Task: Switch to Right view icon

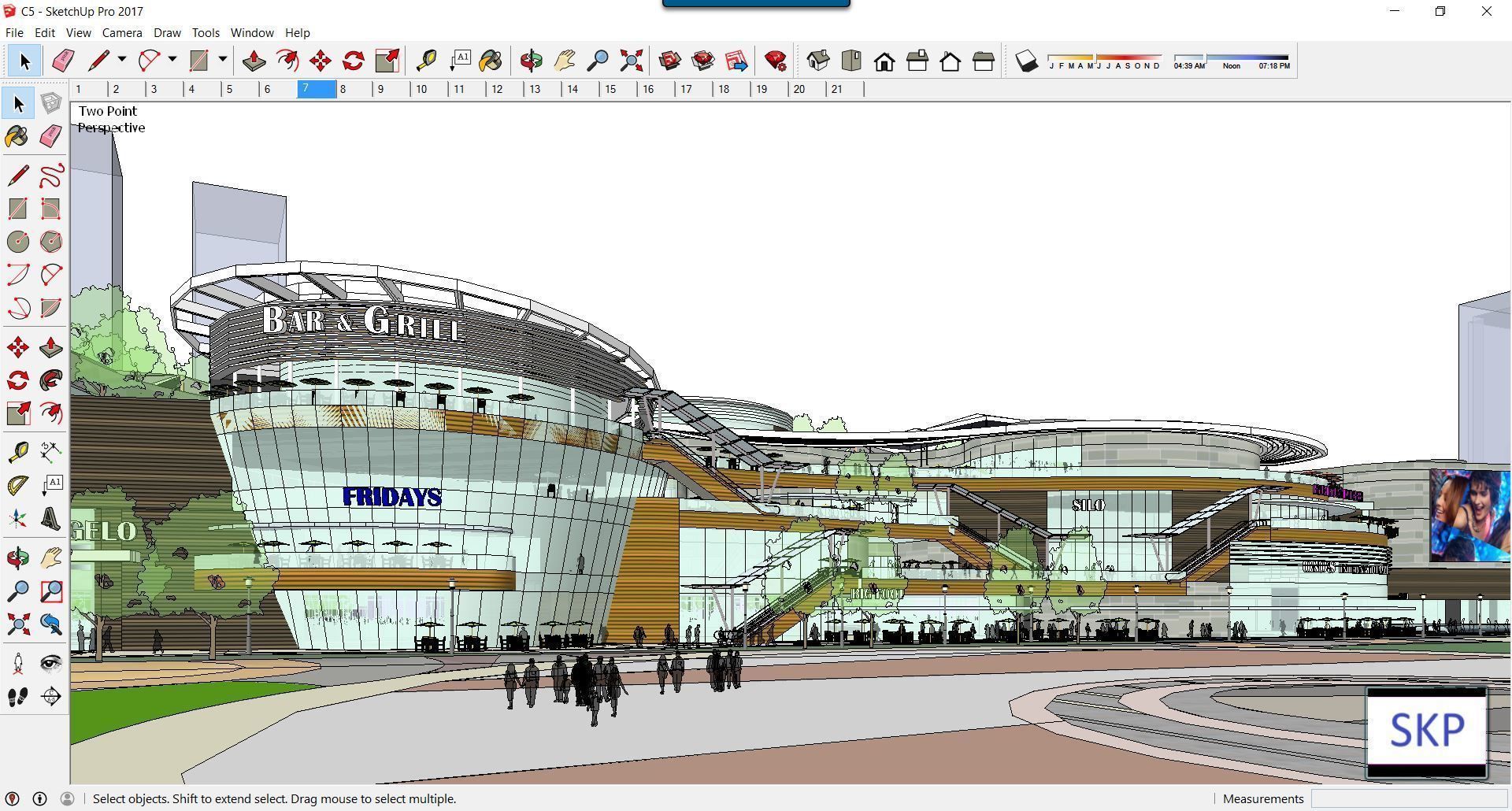Action: 917,61
